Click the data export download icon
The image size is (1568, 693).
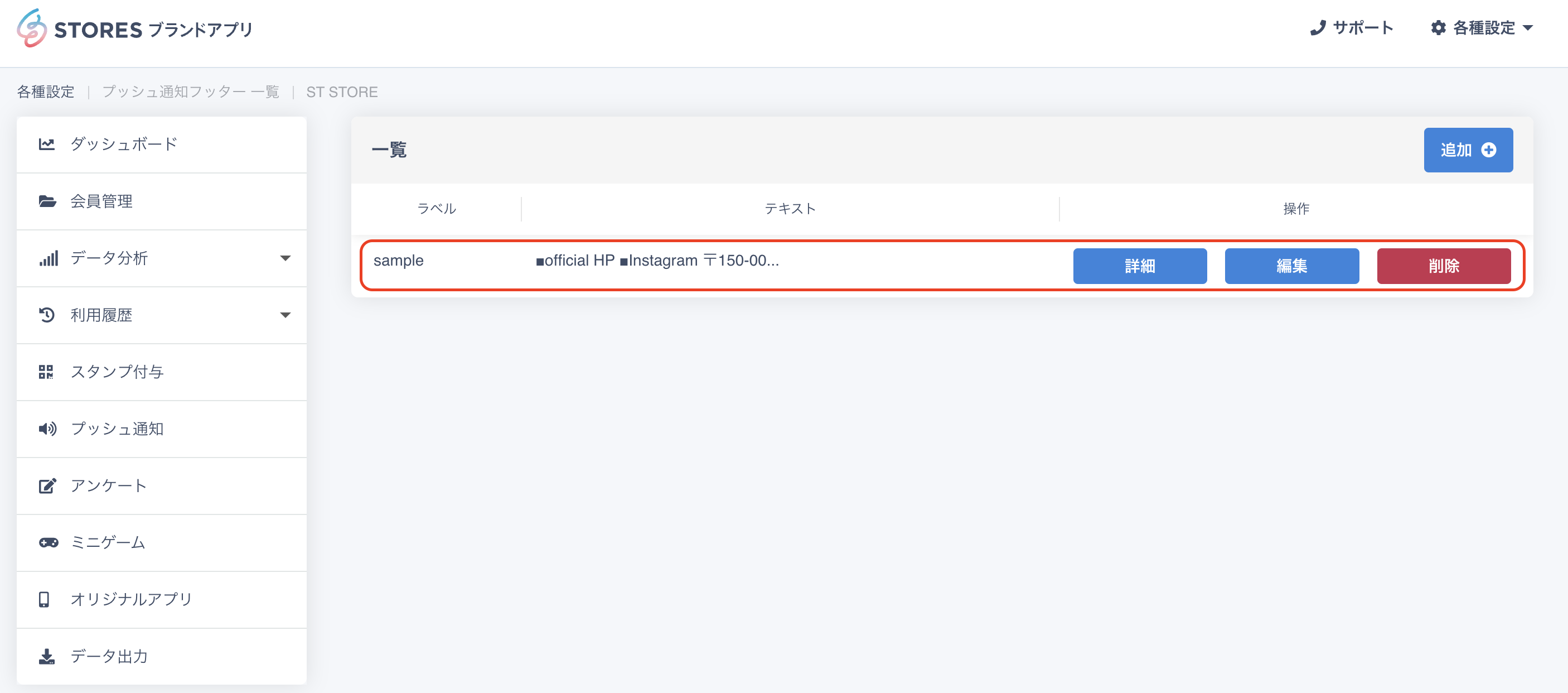tap(47, 657)
